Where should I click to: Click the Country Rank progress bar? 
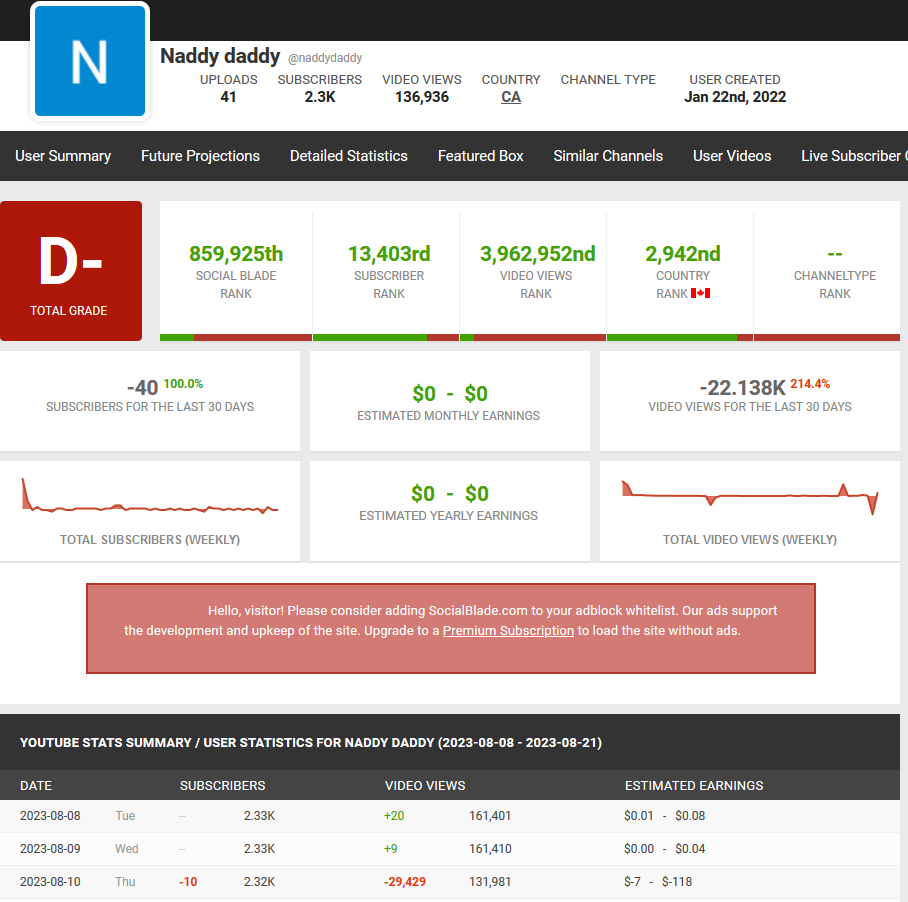pos(680,338)
